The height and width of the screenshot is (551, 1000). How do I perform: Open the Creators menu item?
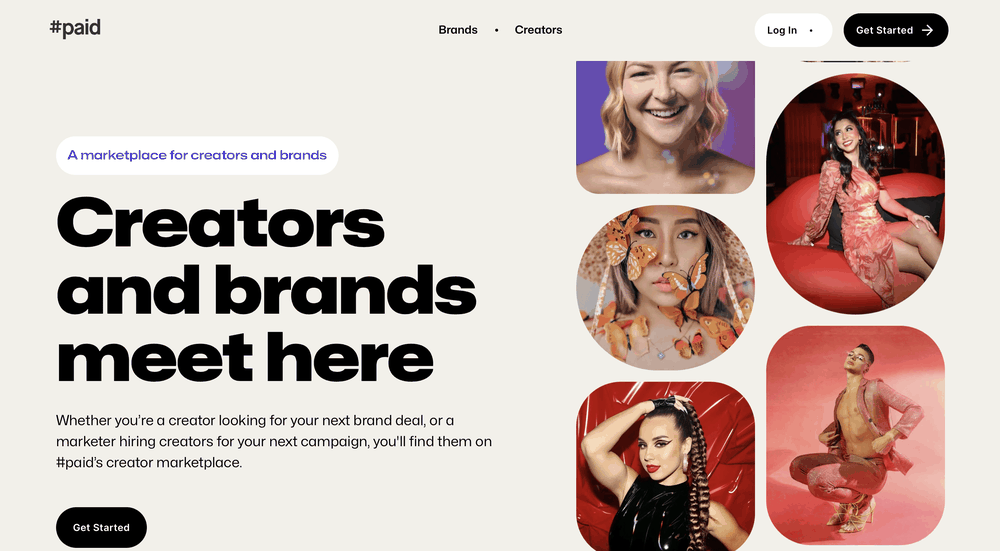538,30
